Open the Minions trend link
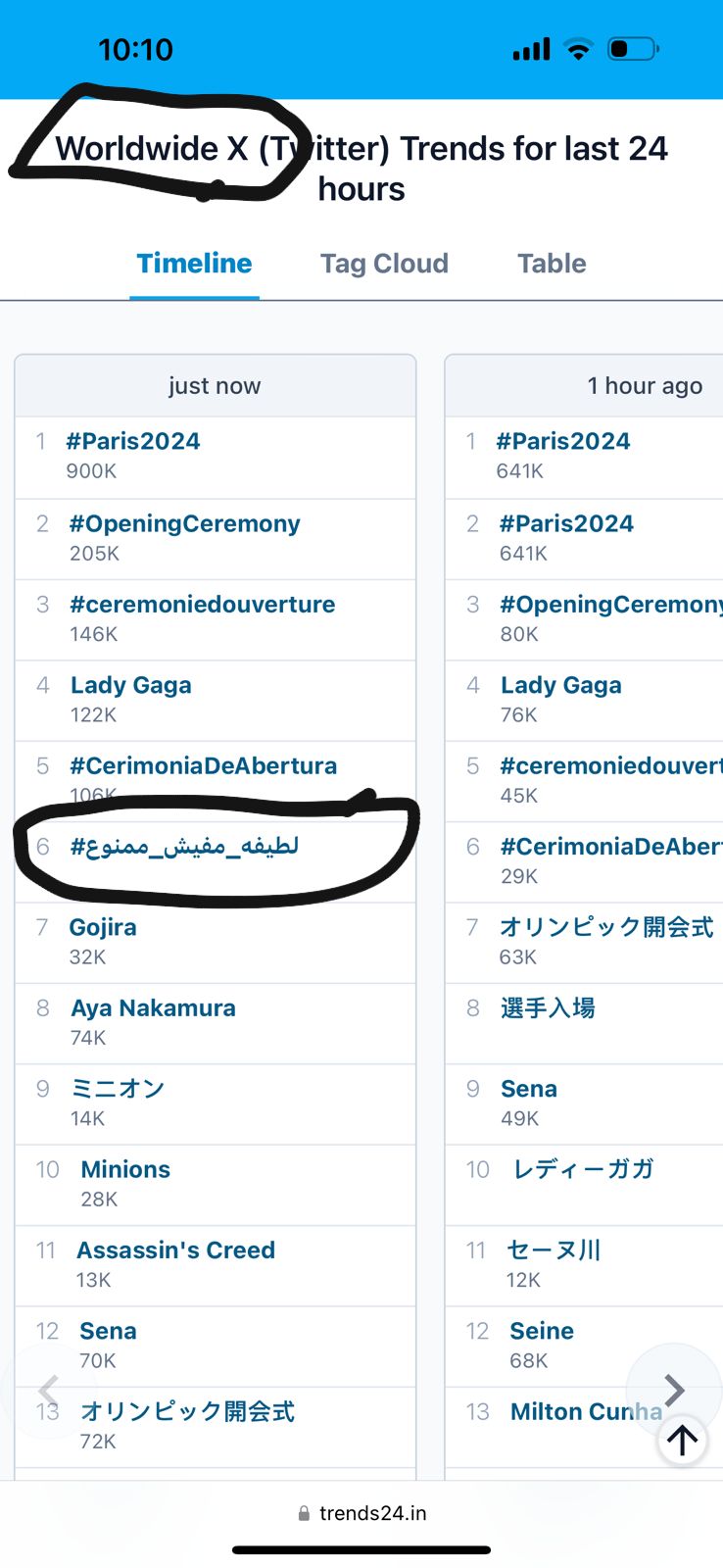The width and height of the screenshot is (723, 1568). (125, 1169)
